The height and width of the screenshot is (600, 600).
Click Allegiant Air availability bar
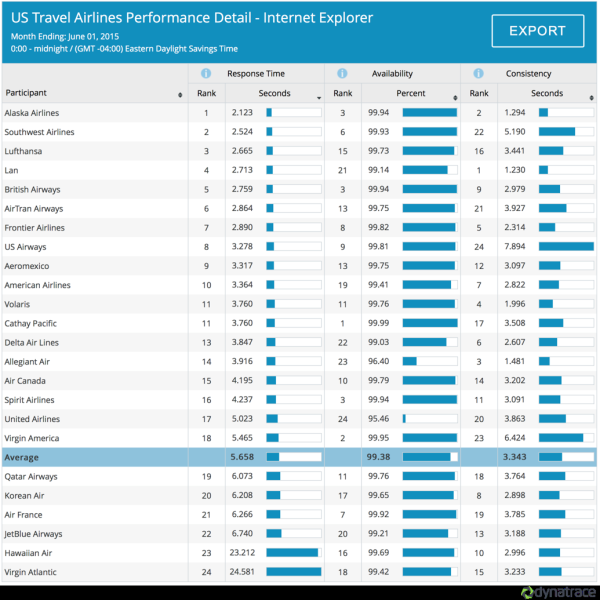click(430, 361)
